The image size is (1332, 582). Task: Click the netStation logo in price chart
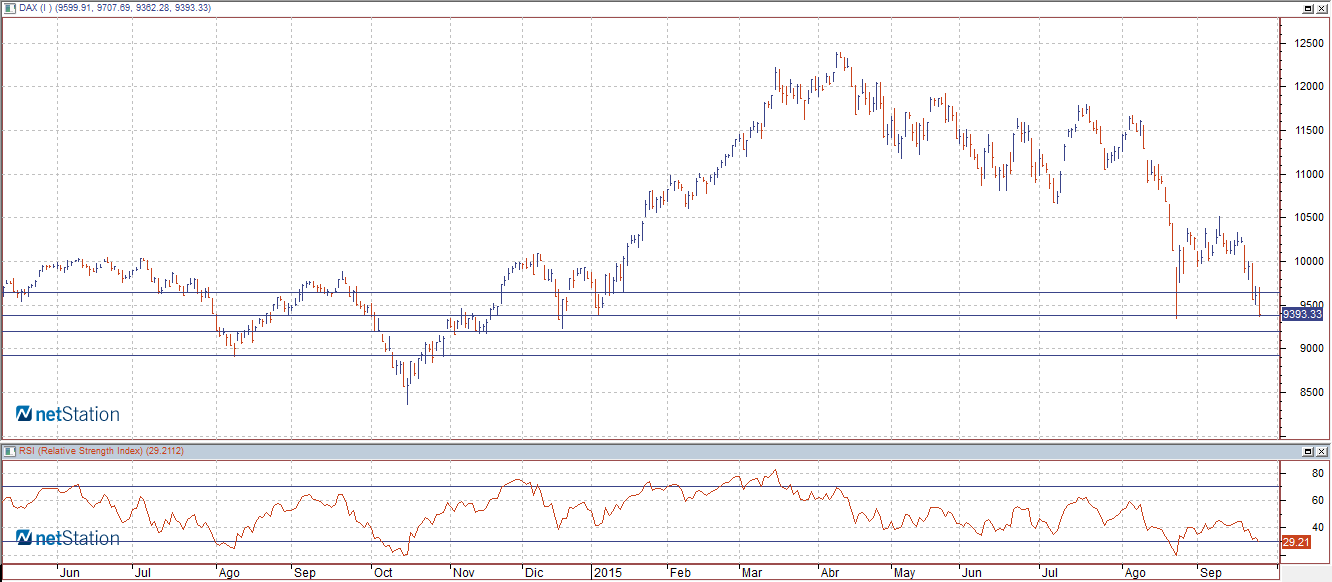tap(67, 414)
